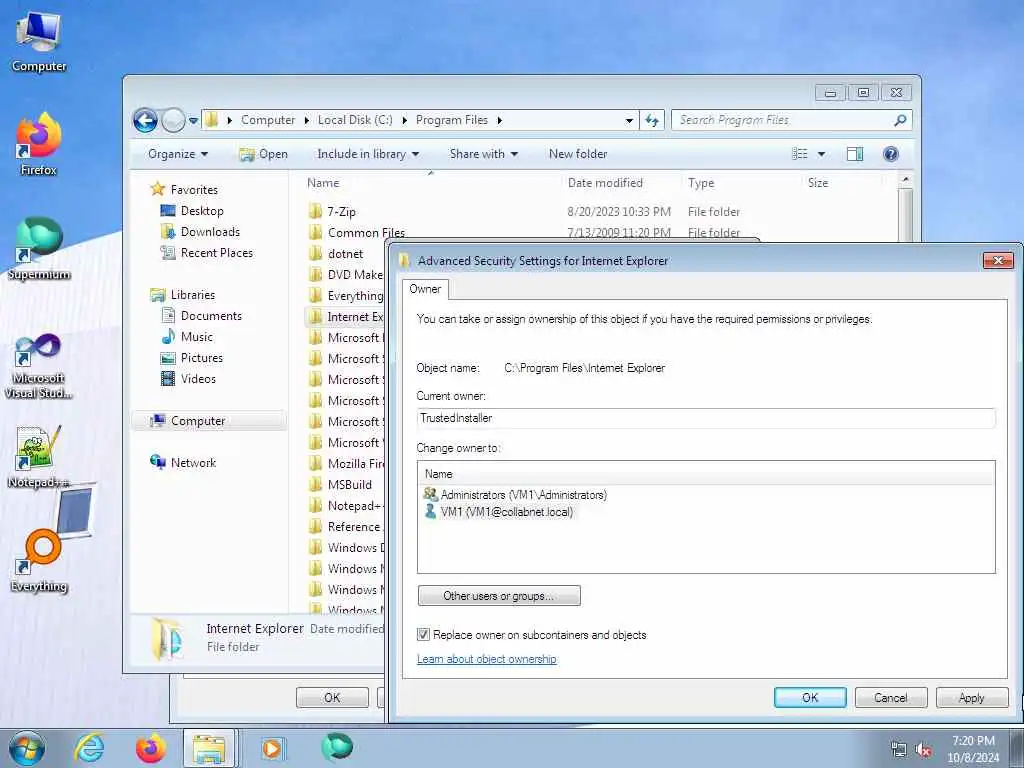Click the network tray icon
1024x768 pixels.
[x=899, y=750]
